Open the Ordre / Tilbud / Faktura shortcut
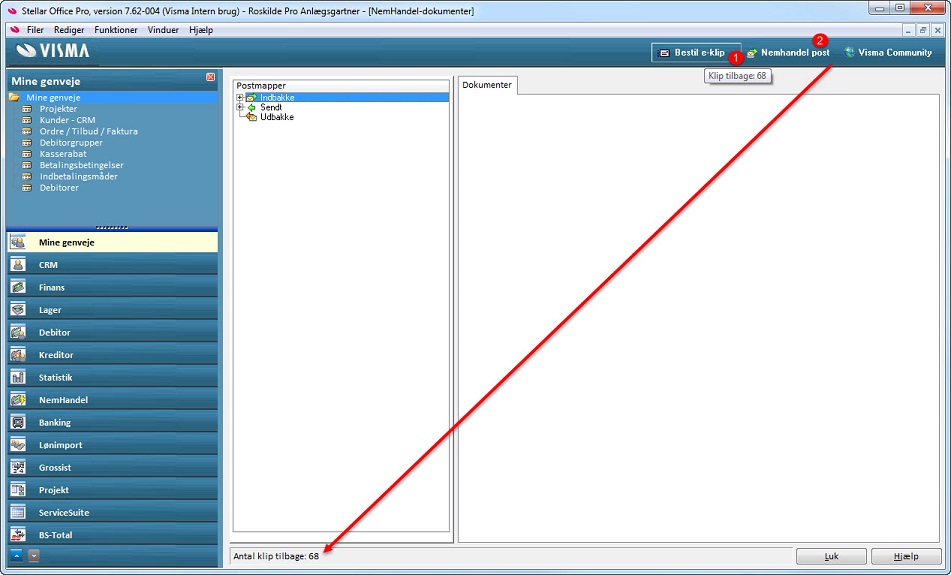This screenshot has height=575, width=951. 89,131
